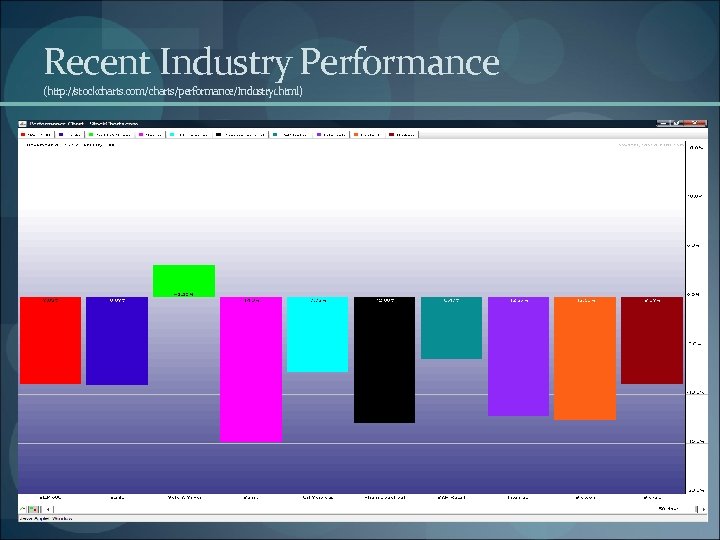Toggle the black legend entry
The image size is (720, 540).
[x=240, y=135]
